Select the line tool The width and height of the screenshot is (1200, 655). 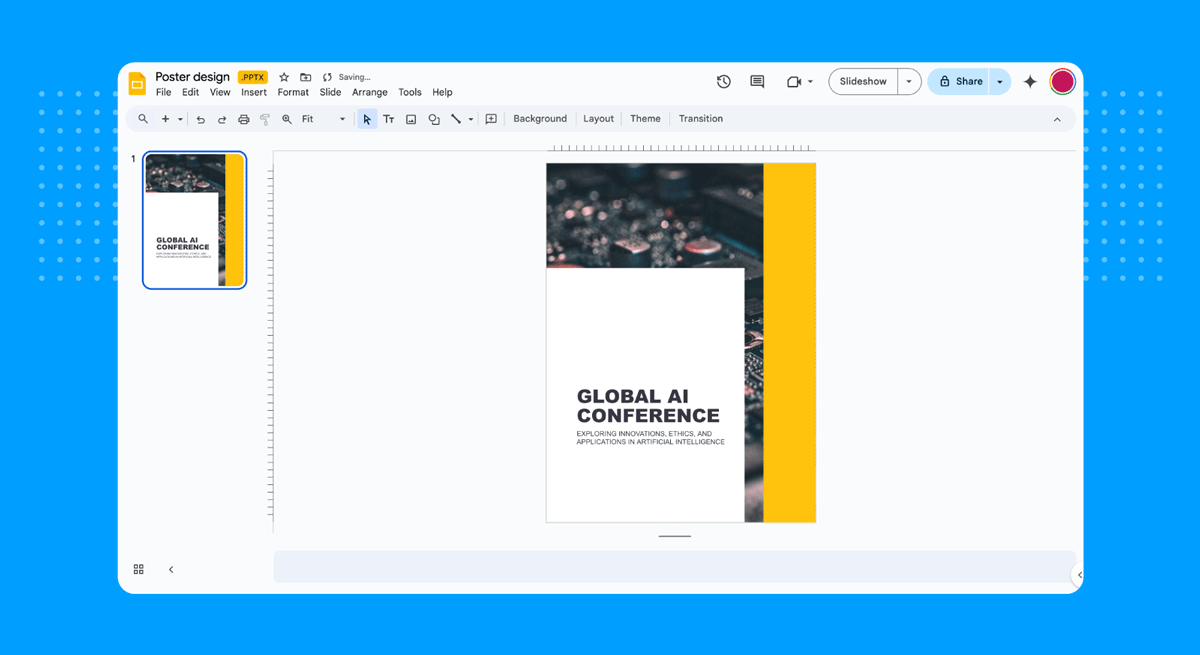pyautogui.click(x=456, y=119)
